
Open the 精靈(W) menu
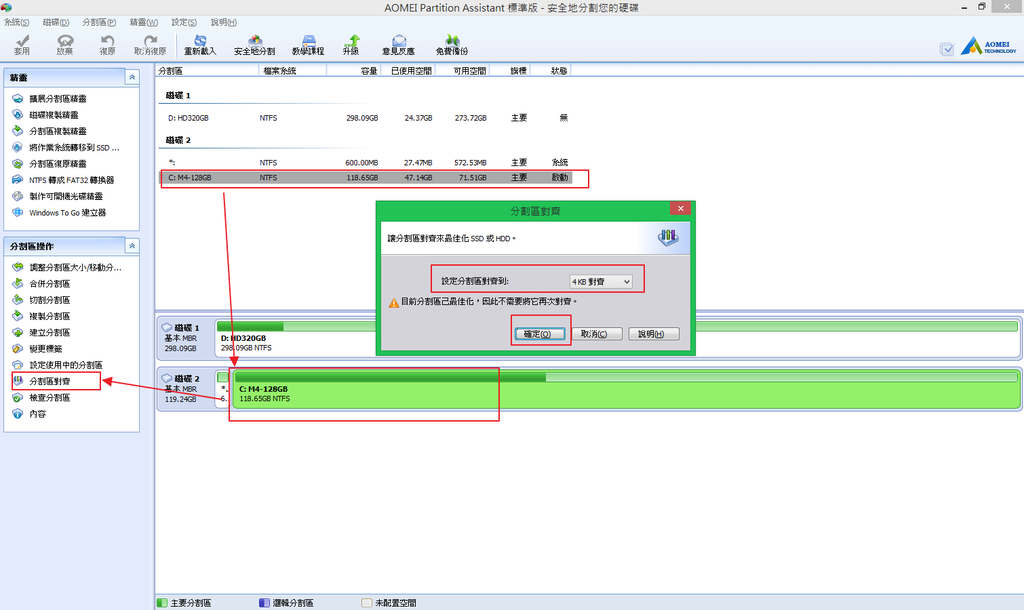[x=144, y=22]
